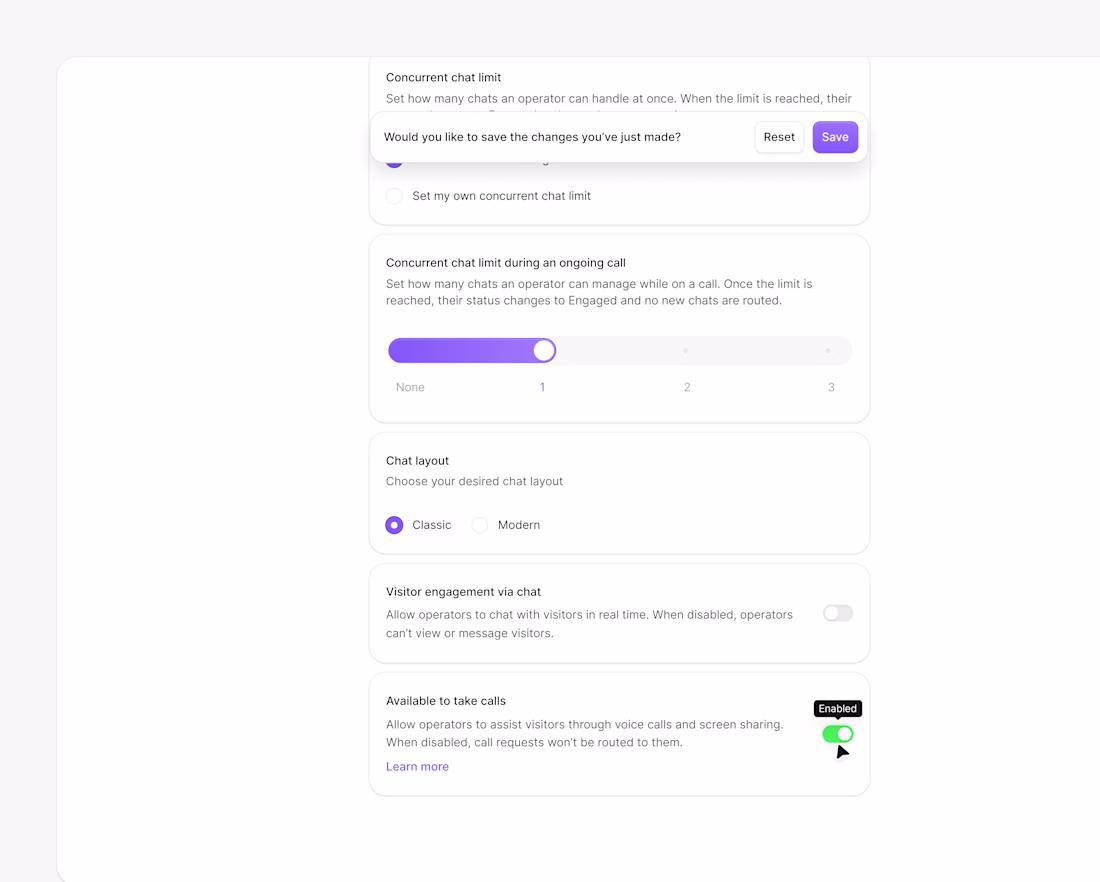Click the slider label '3'
The height and width of the screenshot is (882, 1100).
click(x=831, y=387)
